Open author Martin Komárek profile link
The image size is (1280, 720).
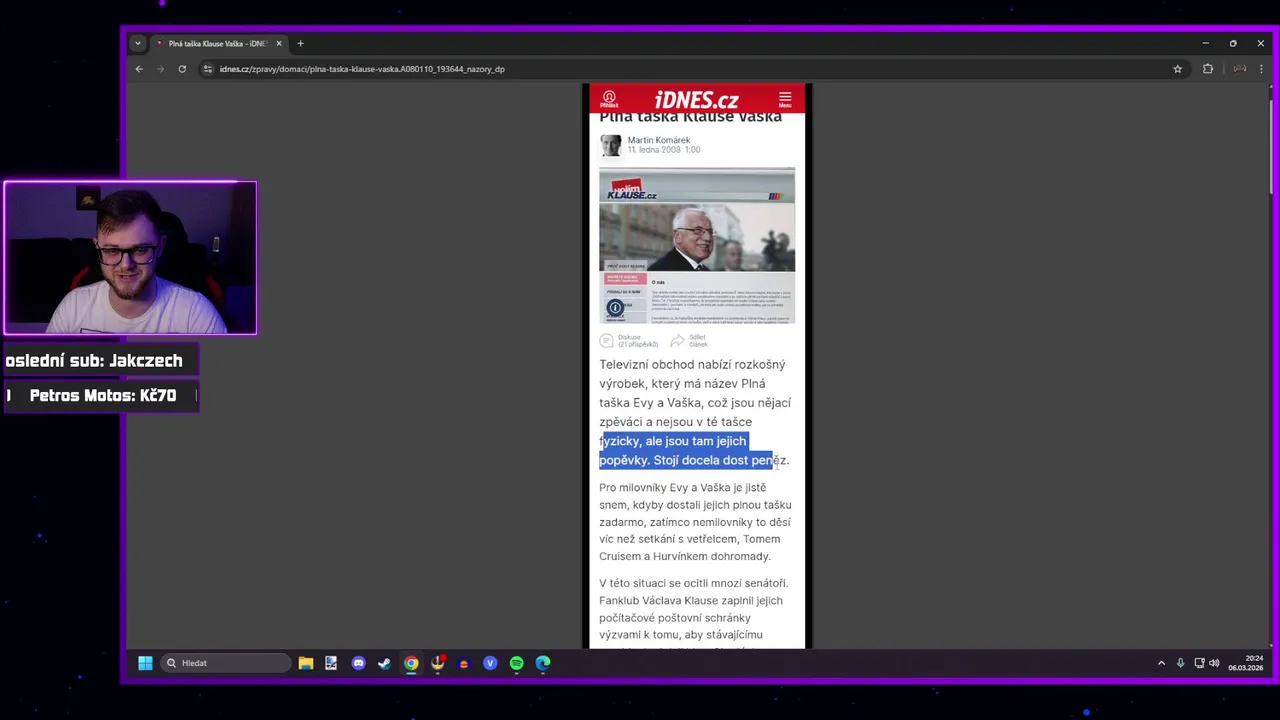[x=658, y=140]
